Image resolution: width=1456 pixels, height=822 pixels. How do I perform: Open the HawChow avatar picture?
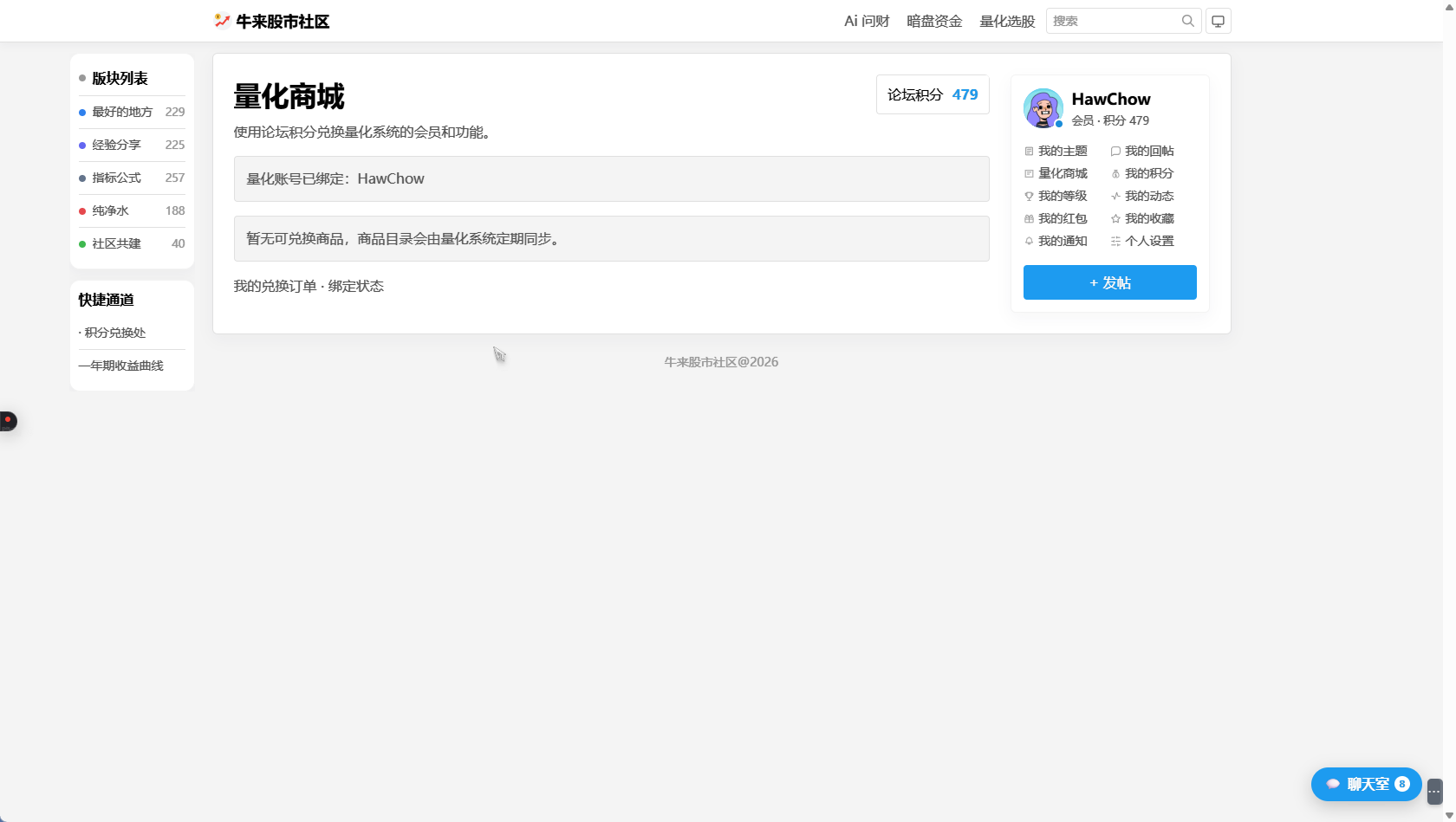pyautogui.click(x=1043, y=108)
